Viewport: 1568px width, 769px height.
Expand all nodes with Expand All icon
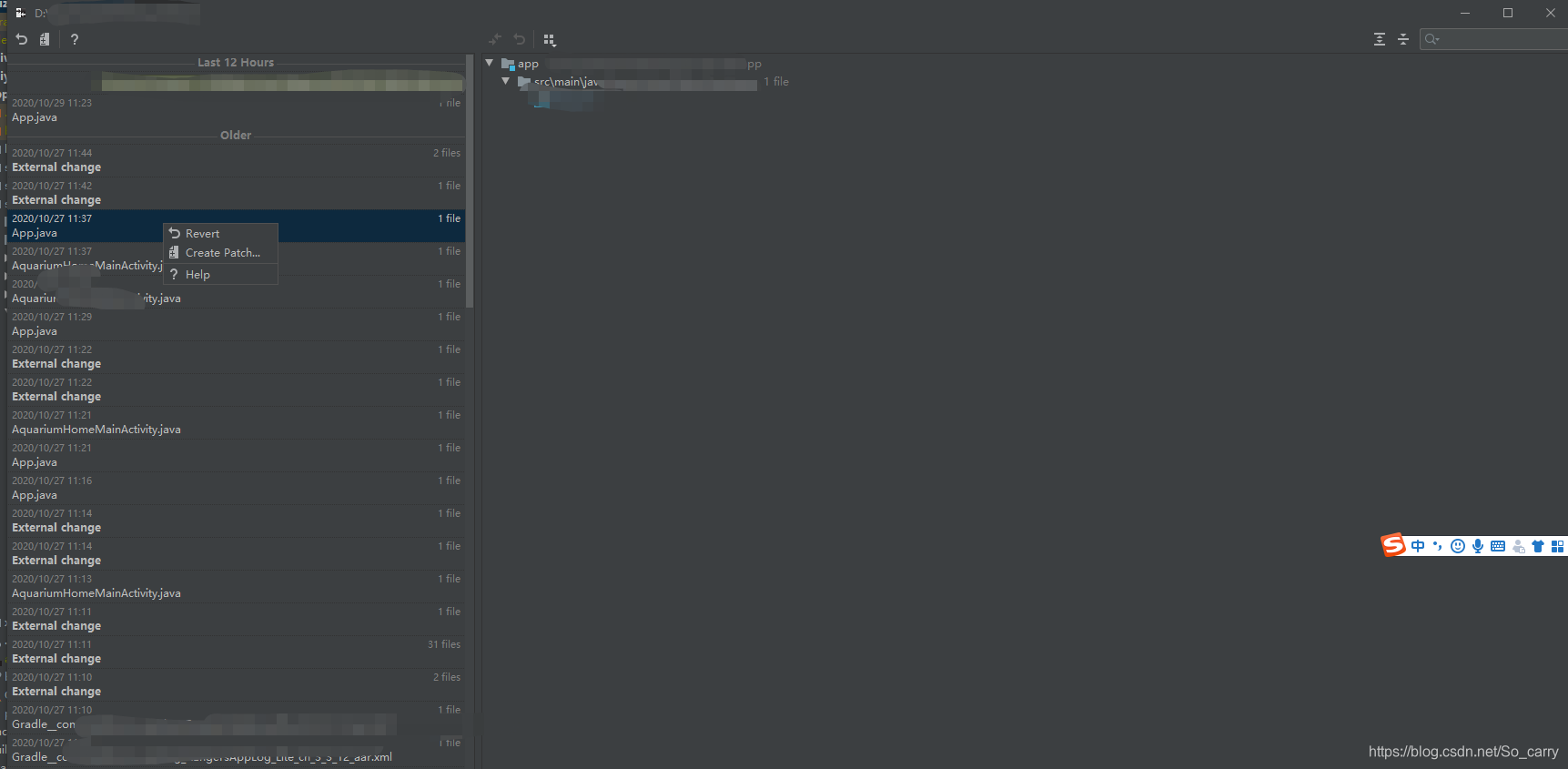1380,39
